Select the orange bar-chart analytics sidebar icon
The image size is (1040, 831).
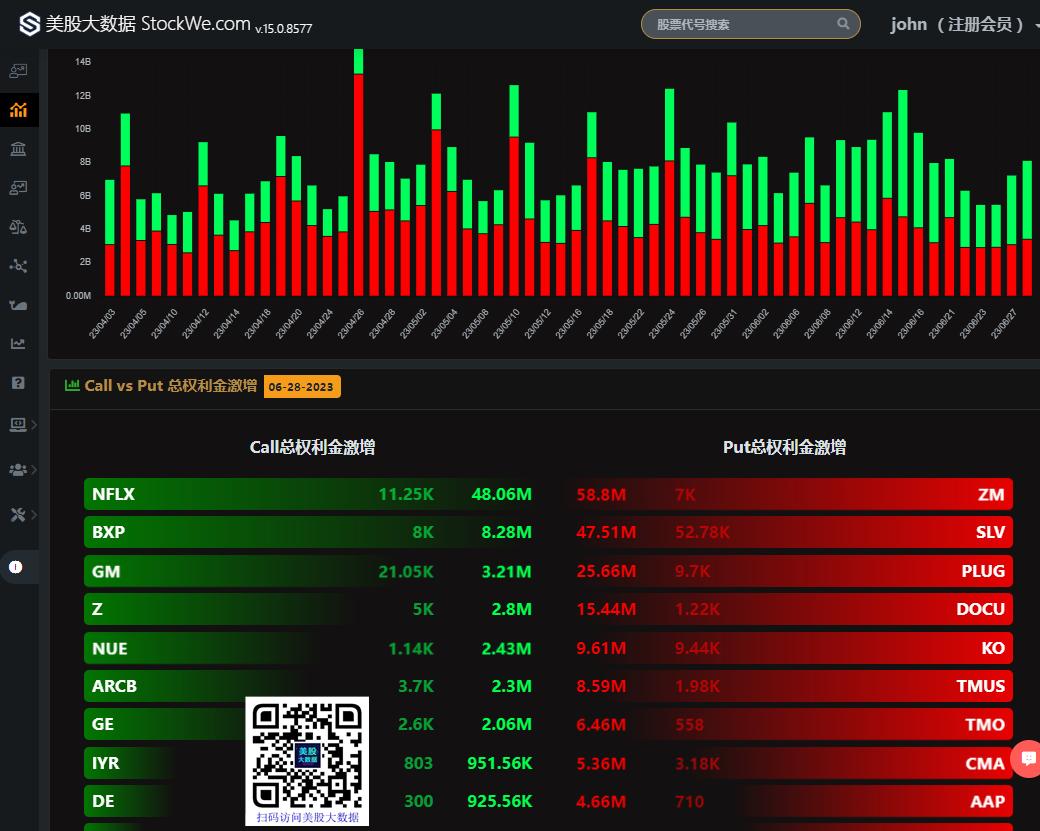click(19, 109)
